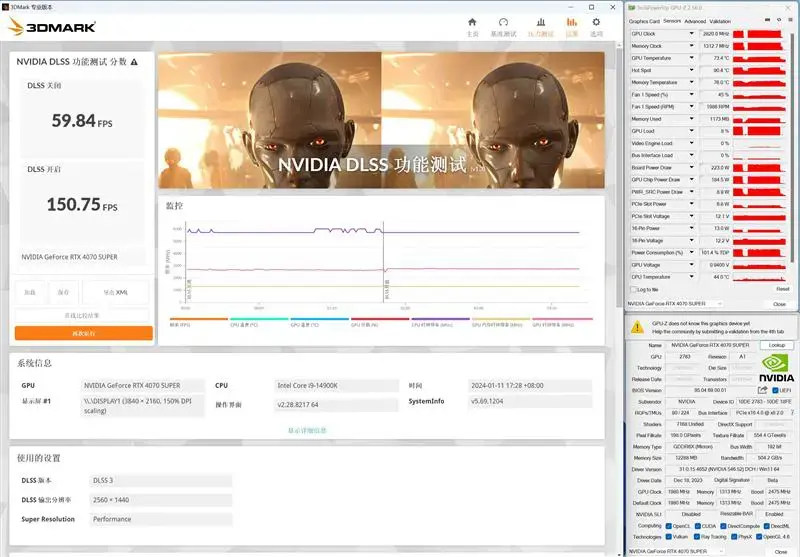
Task: Open the GPU-Z sensors hamburger menu icon
Action: click(x=789, y=20)
